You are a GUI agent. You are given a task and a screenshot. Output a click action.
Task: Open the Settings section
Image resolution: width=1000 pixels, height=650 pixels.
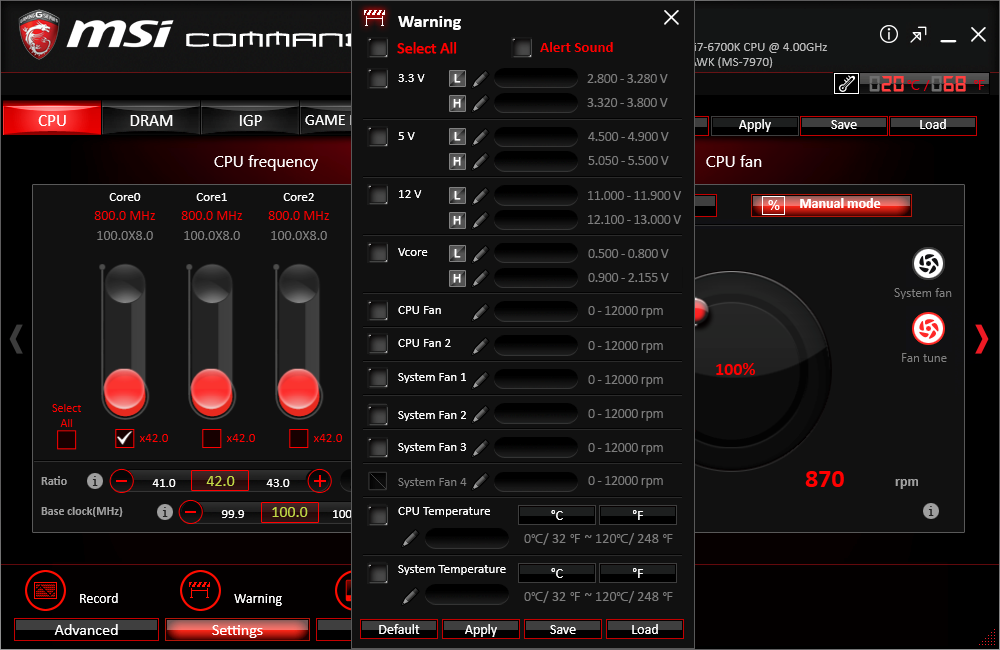point(237,630)
